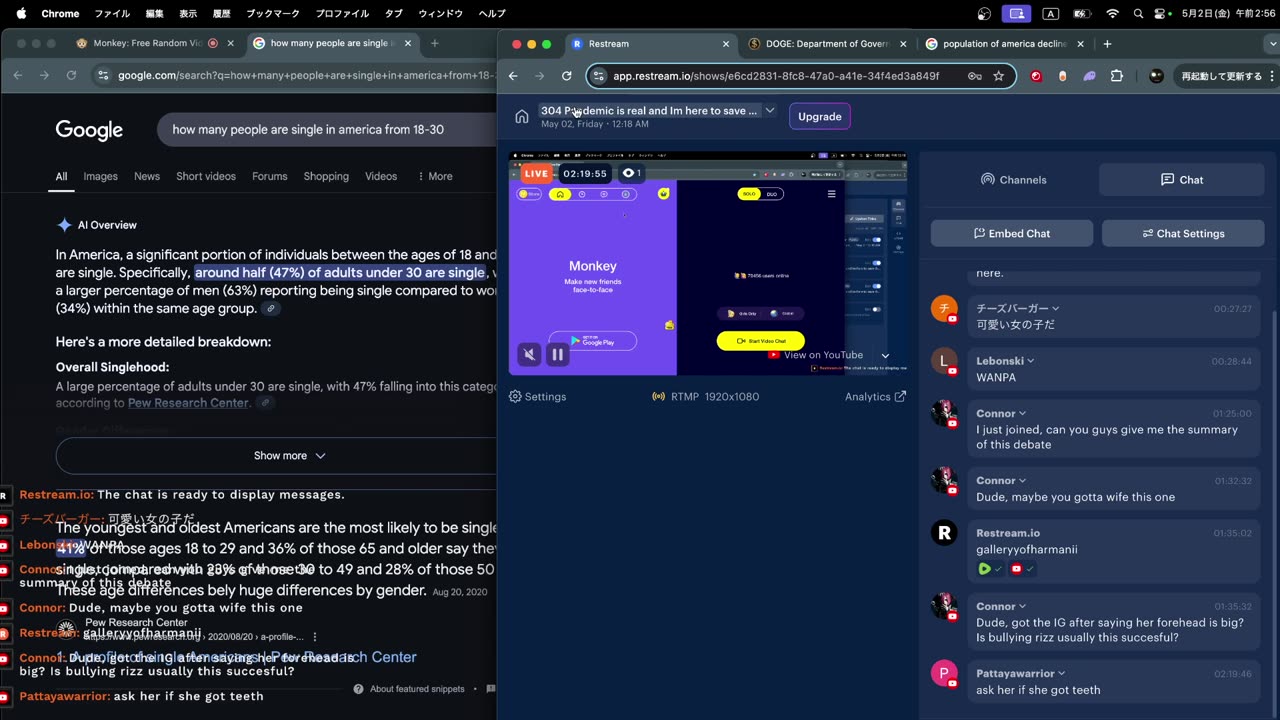Expand Connor options on the 01:25:00 message
1280x720 pixels.
pyautogui.click(x=1022, y=413)
